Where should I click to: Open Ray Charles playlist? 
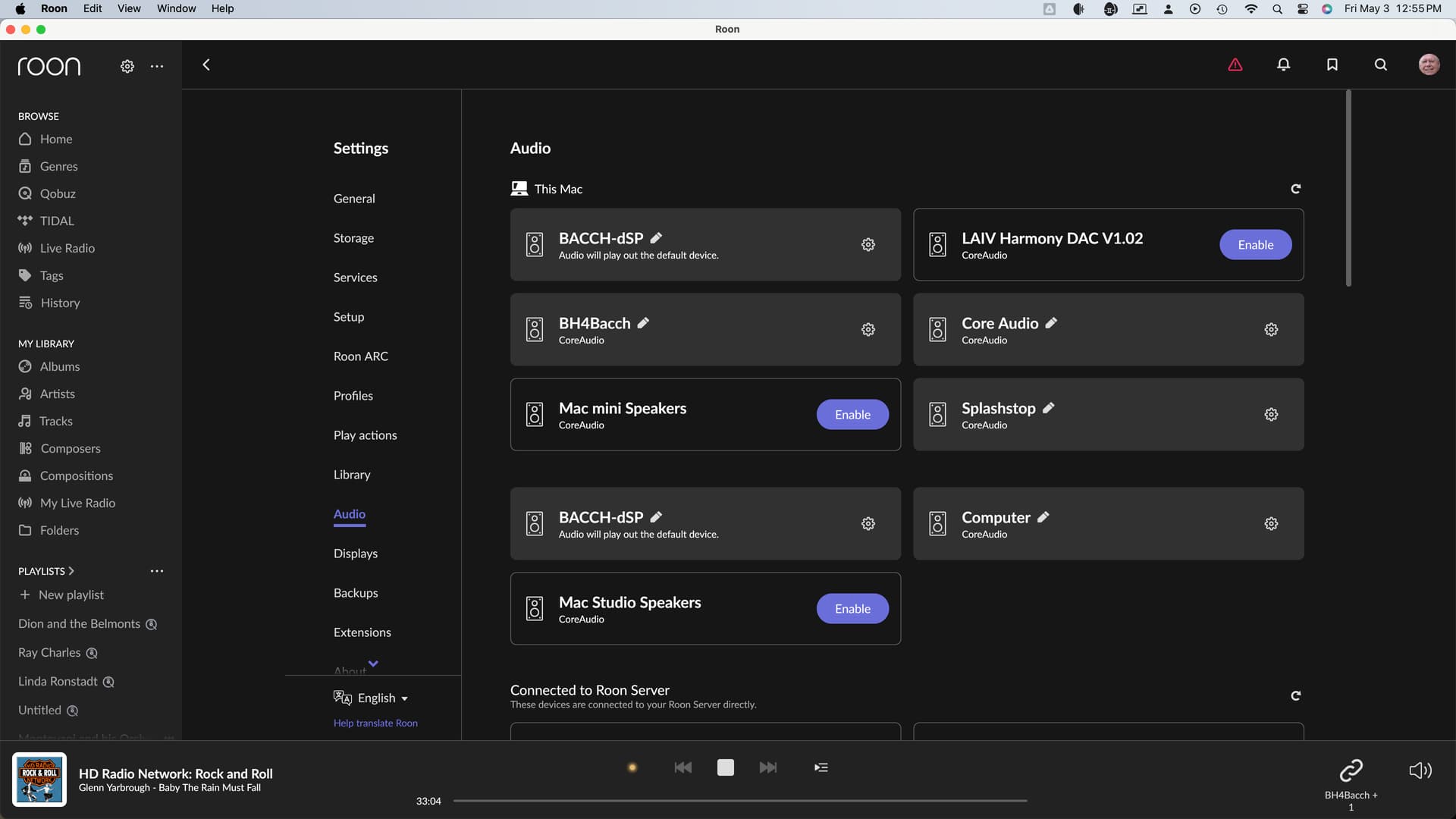point(58,653)
